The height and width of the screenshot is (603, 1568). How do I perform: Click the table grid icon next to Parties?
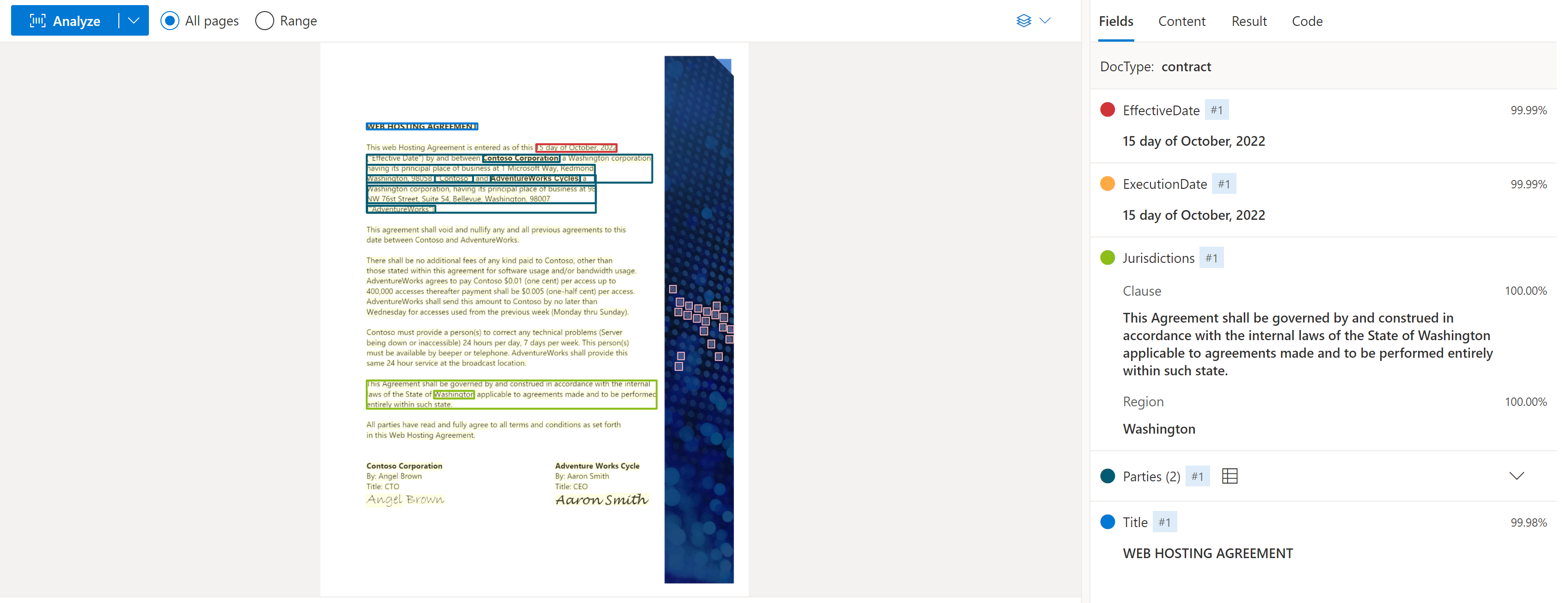pos(1231,476)
